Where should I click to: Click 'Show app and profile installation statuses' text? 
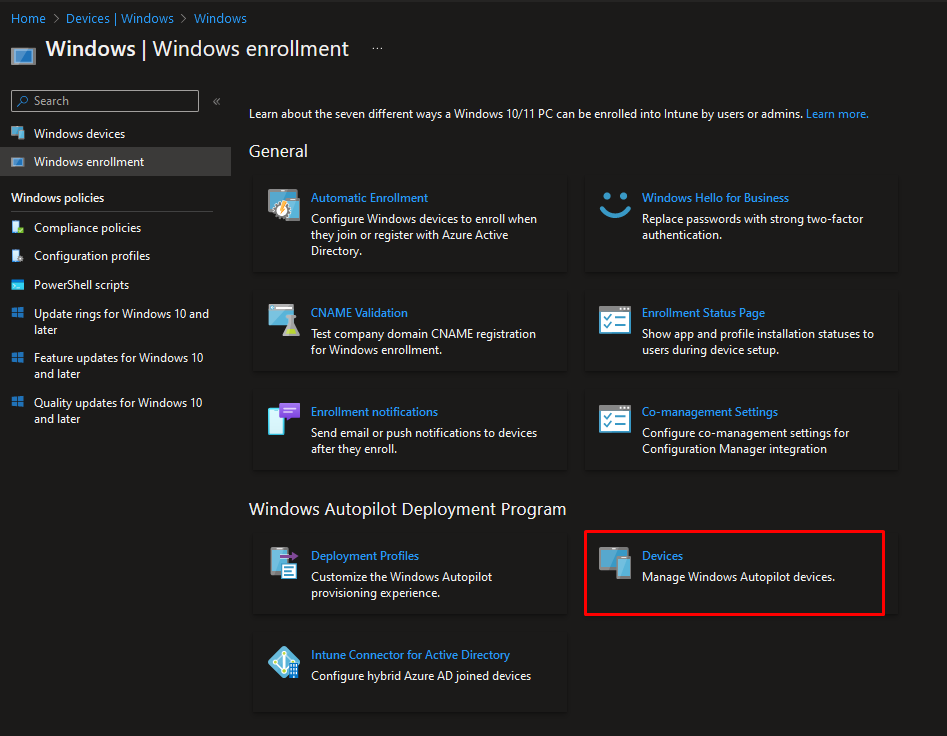[x=758, y=342]
